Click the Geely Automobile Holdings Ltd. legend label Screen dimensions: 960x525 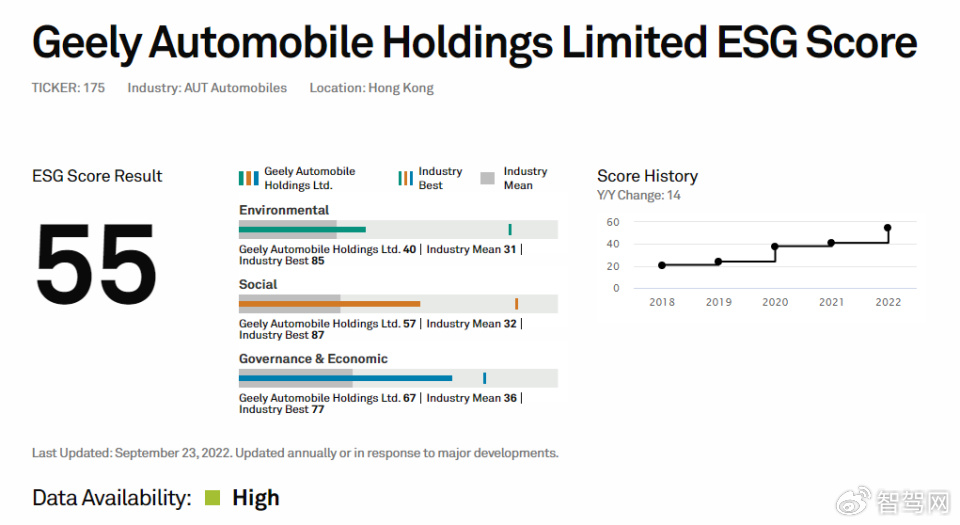tap(310, 178)
